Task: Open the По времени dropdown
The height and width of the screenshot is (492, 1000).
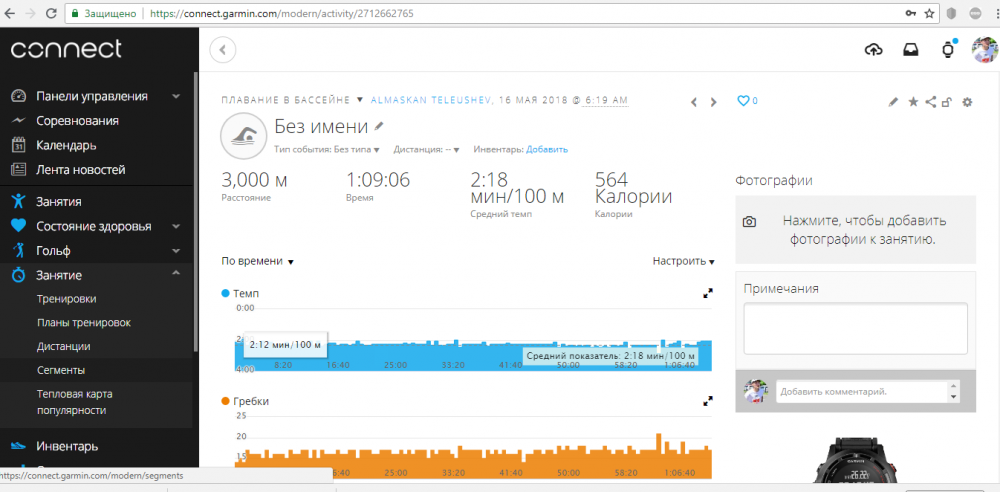Action: click(x=257, y=261)
